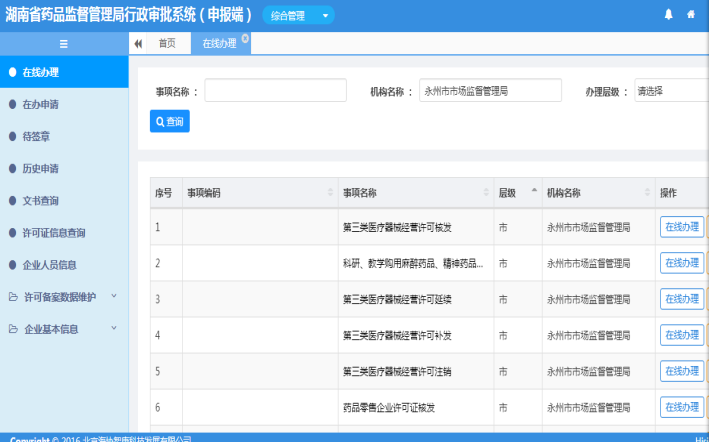This screenshot has width=709, height=442.
Task: Click the 事项名称 input field
Action: [x=275, y=91]
